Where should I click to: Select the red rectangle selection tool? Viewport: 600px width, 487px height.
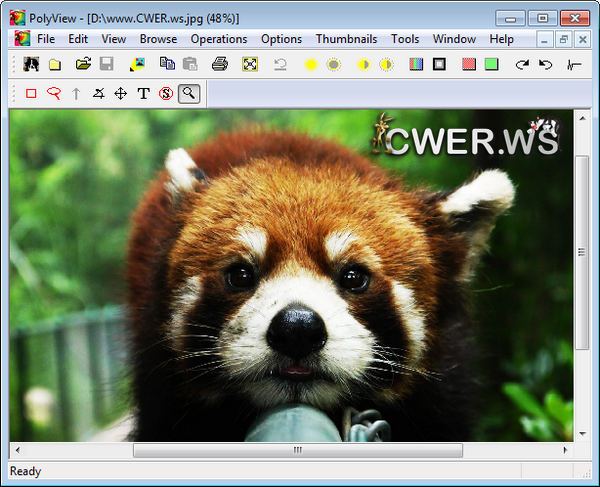click(31, 93)
